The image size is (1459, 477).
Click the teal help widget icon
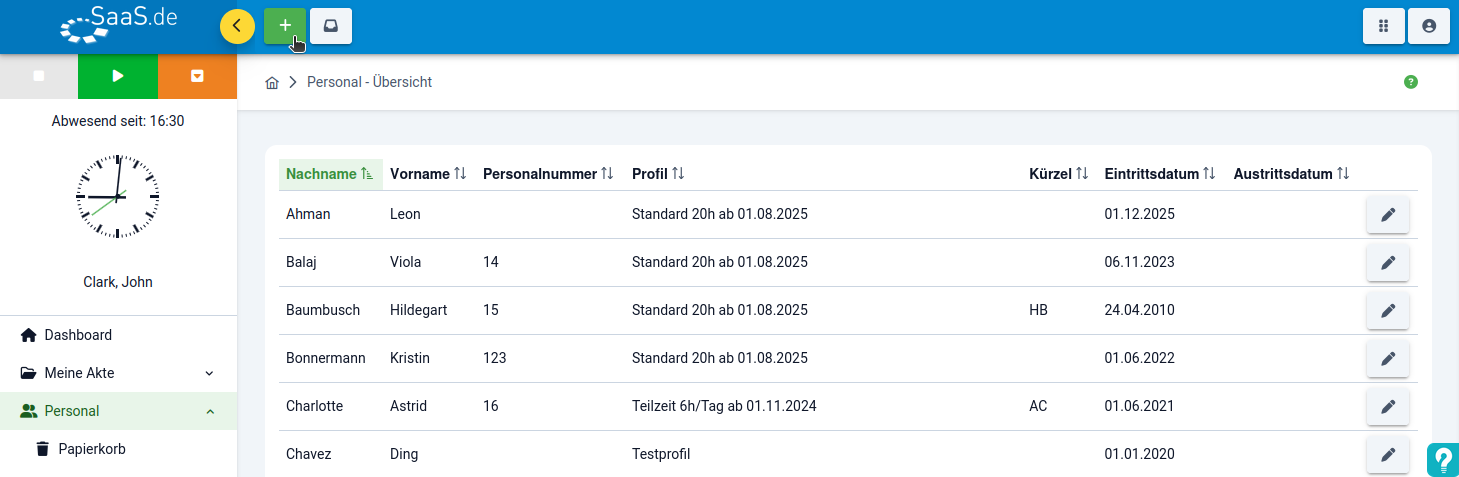tap(1443, 459)
